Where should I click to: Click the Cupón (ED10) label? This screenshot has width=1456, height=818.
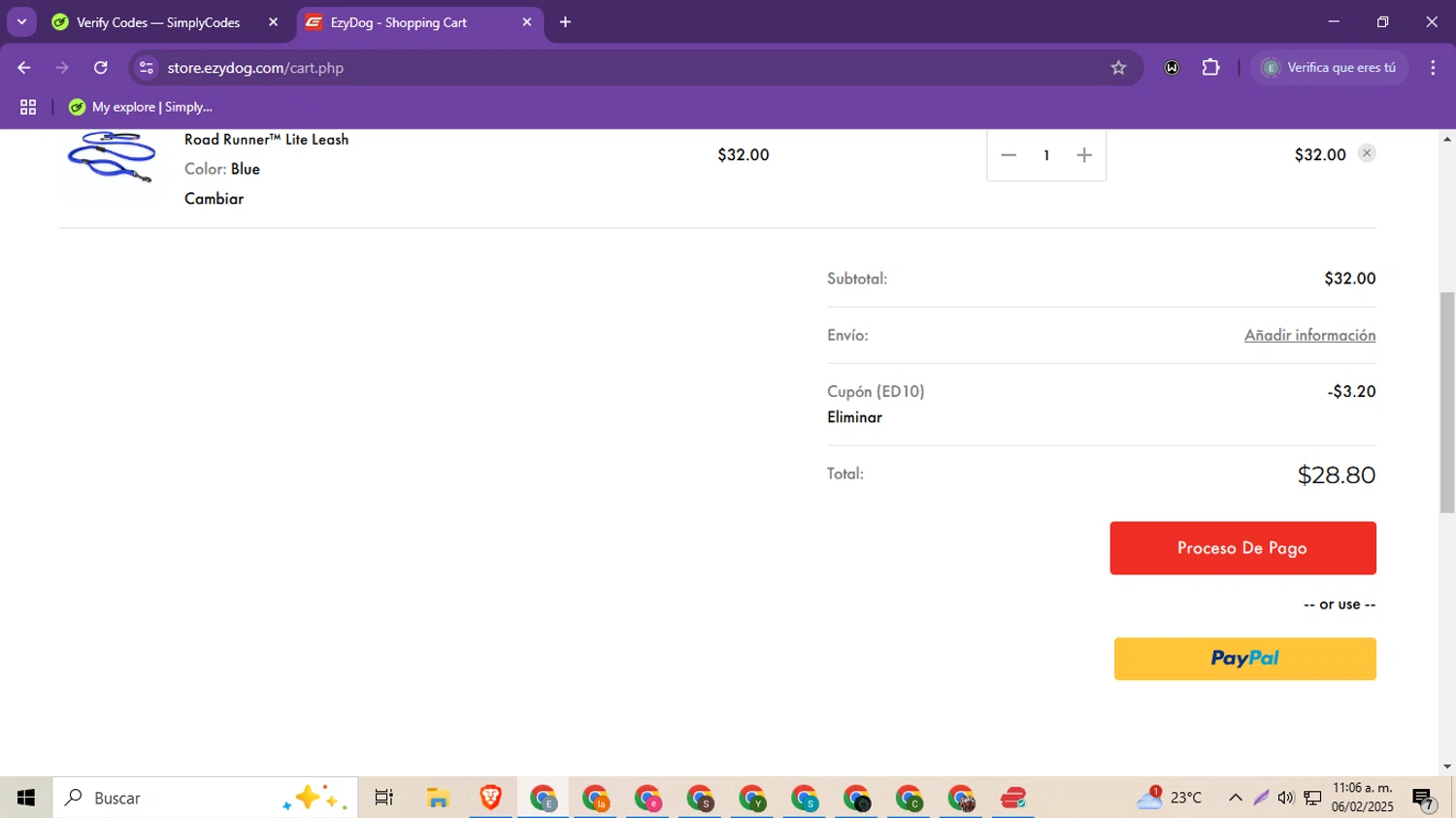point(876,392)
